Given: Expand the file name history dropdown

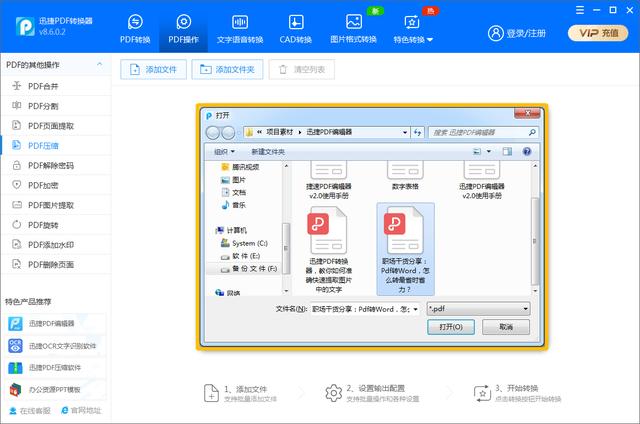Looking at the screenshot, I should pos(416,309).
